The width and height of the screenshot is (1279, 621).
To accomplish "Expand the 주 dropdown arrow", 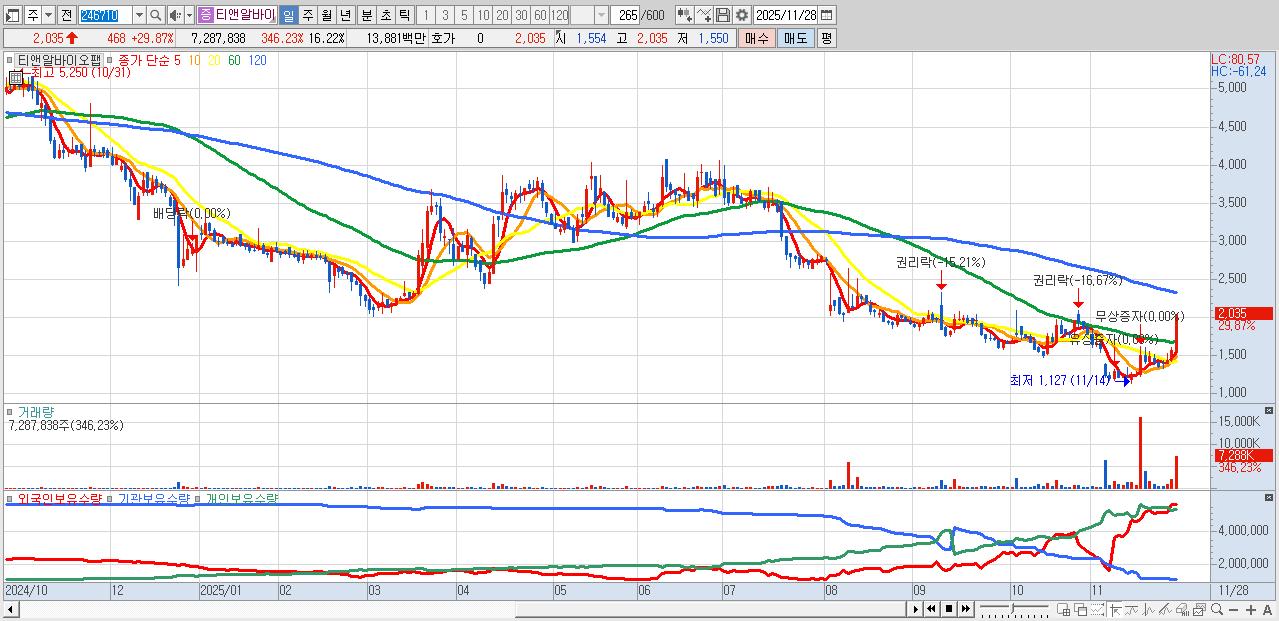I will pos(48,15).
